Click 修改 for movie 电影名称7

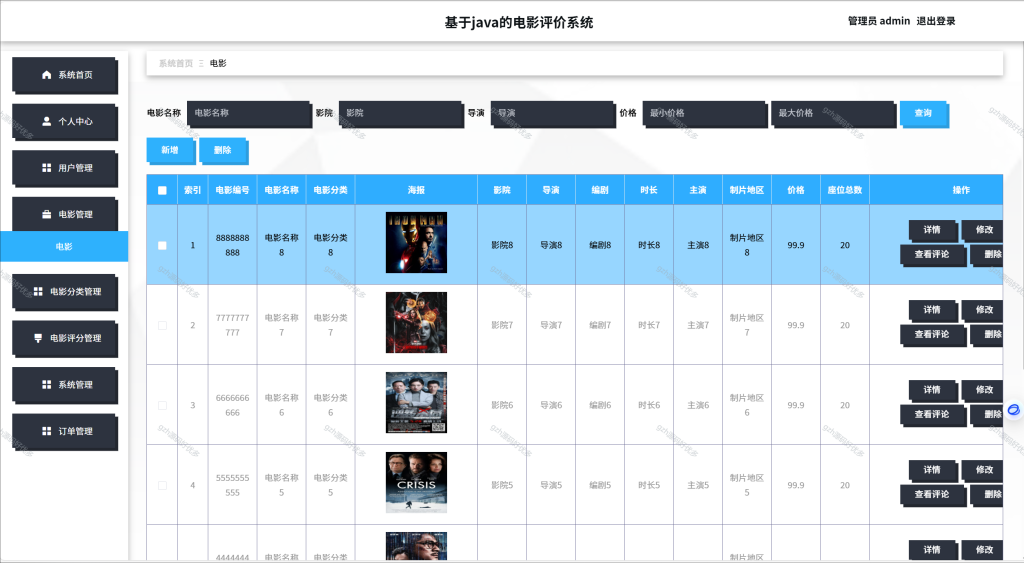(983, 310)
